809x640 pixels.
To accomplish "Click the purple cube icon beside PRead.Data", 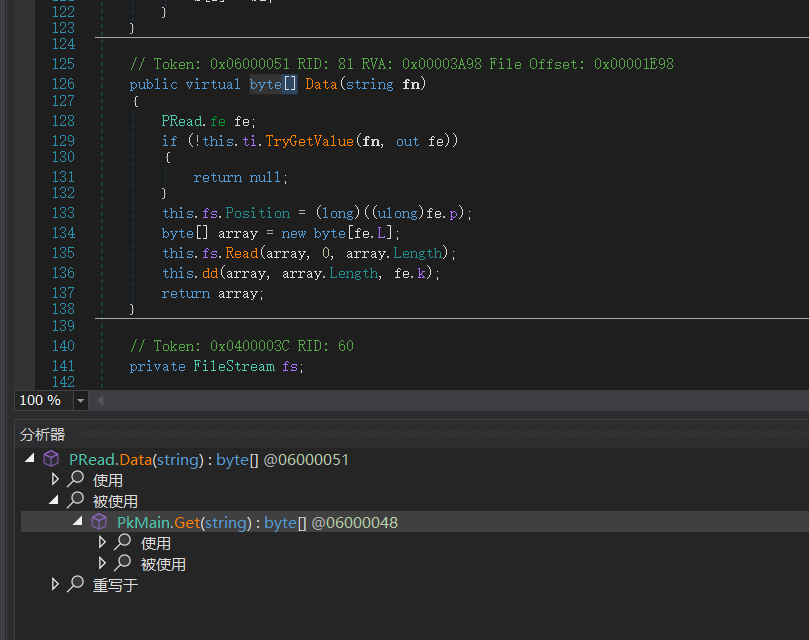I will coord(51,459).
